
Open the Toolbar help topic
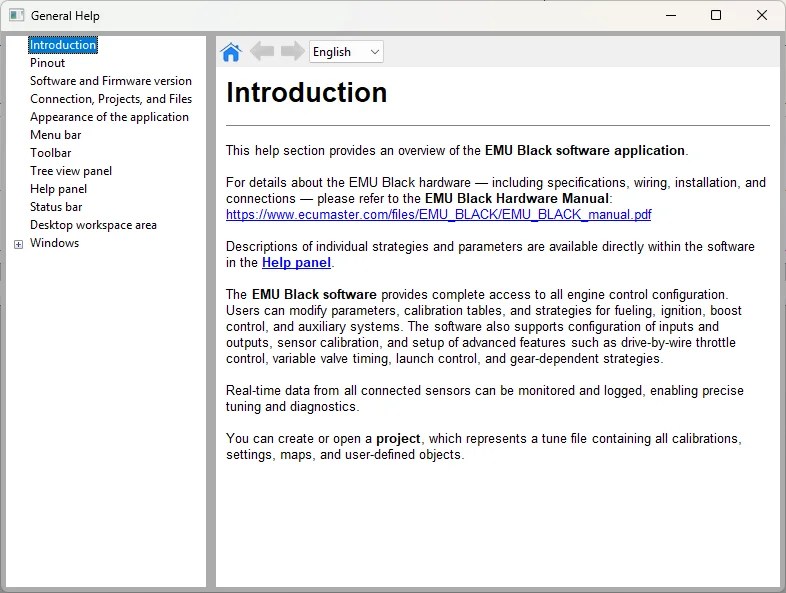click(x=51, y=153)
